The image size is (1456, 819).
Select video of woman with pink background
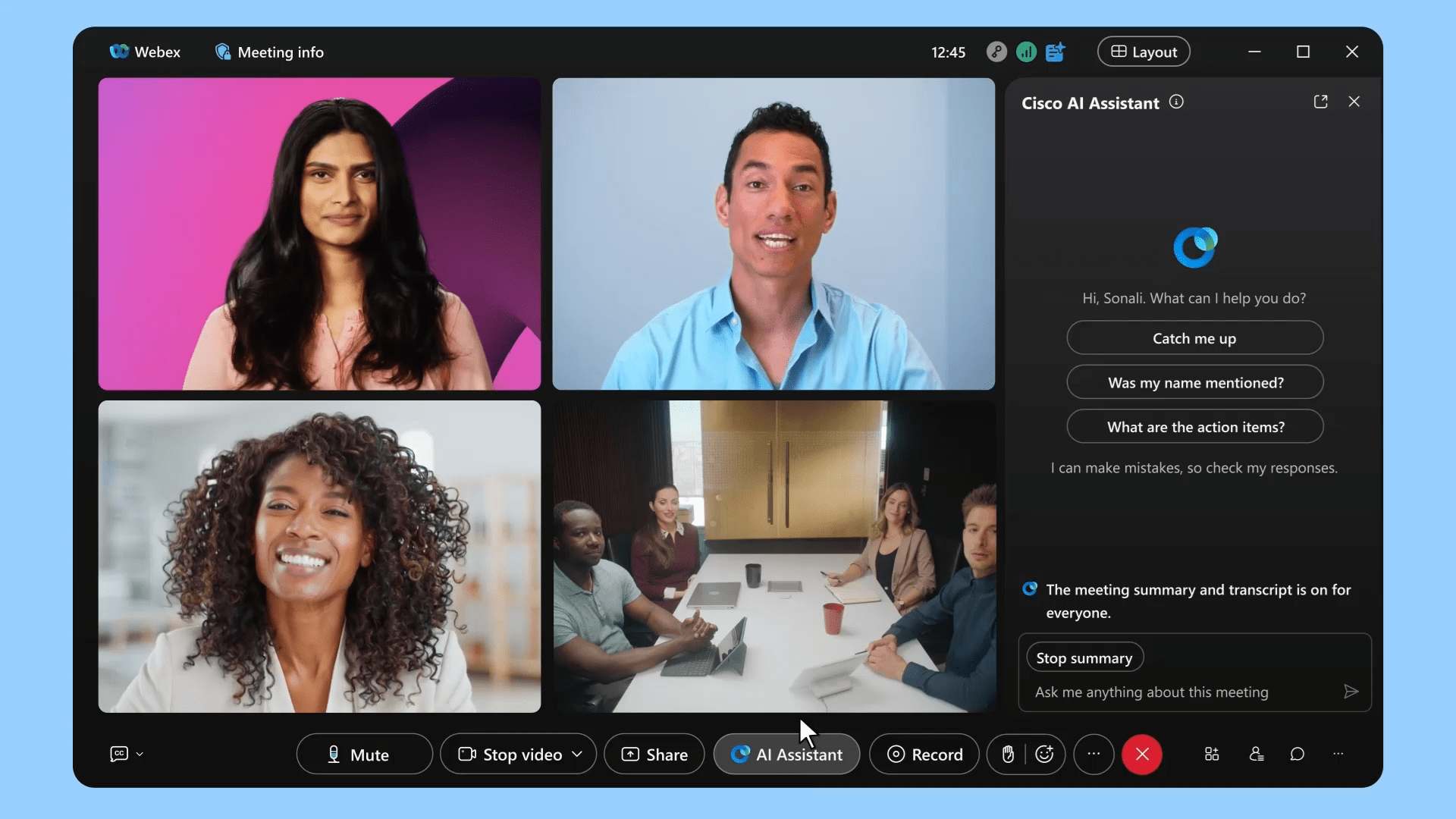tap(319, 234)
